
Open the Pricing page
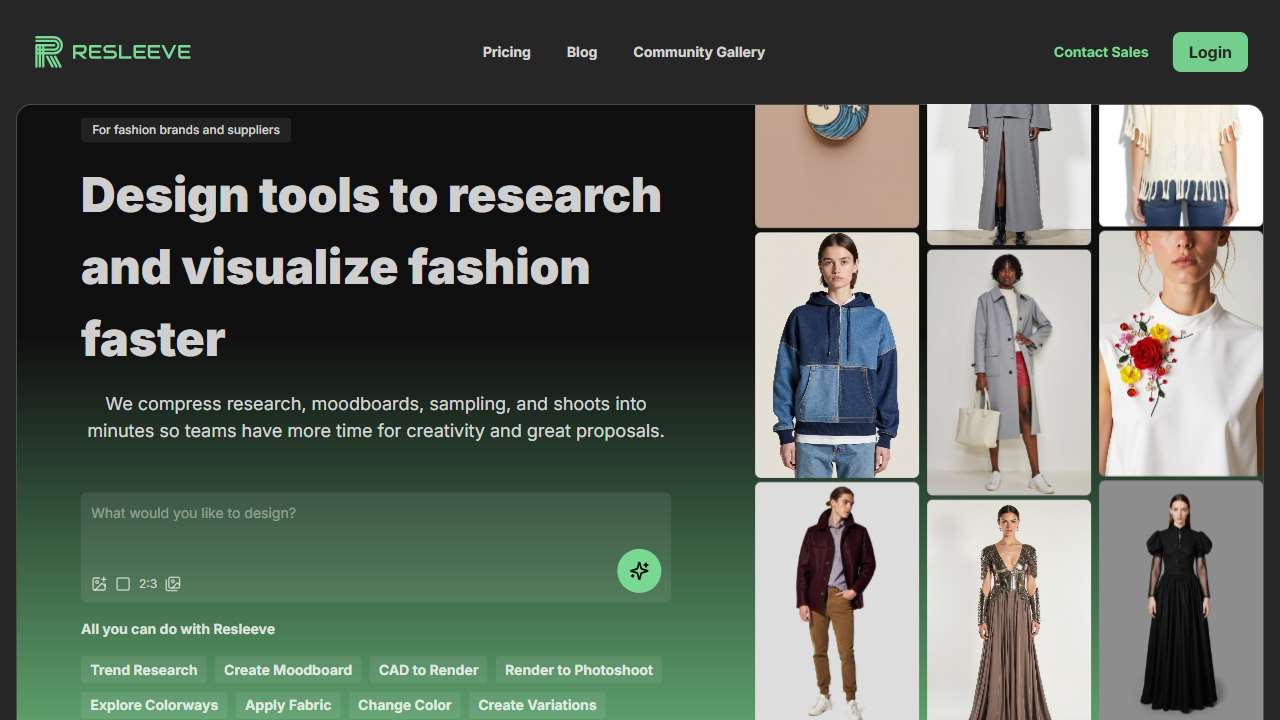click(x=506, y=52)
